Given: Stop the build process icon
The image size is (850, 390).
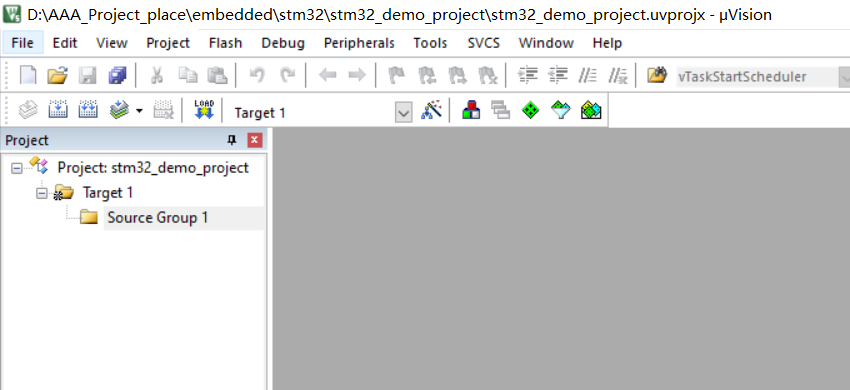Looking at the screenshot, I should pos(163,111).
